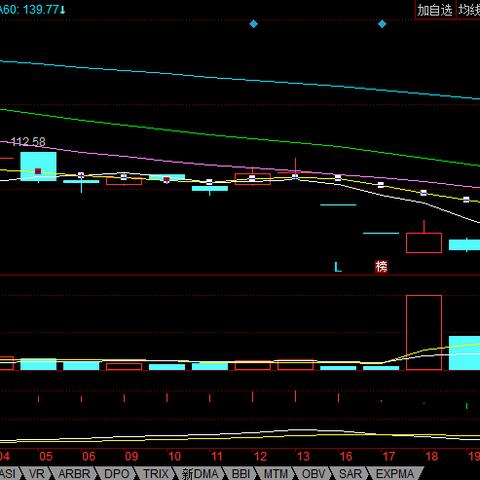The width and height of the screenshot is (480, 480).
Task: Select the TRIX indicator tab
Action: (156, 474)
